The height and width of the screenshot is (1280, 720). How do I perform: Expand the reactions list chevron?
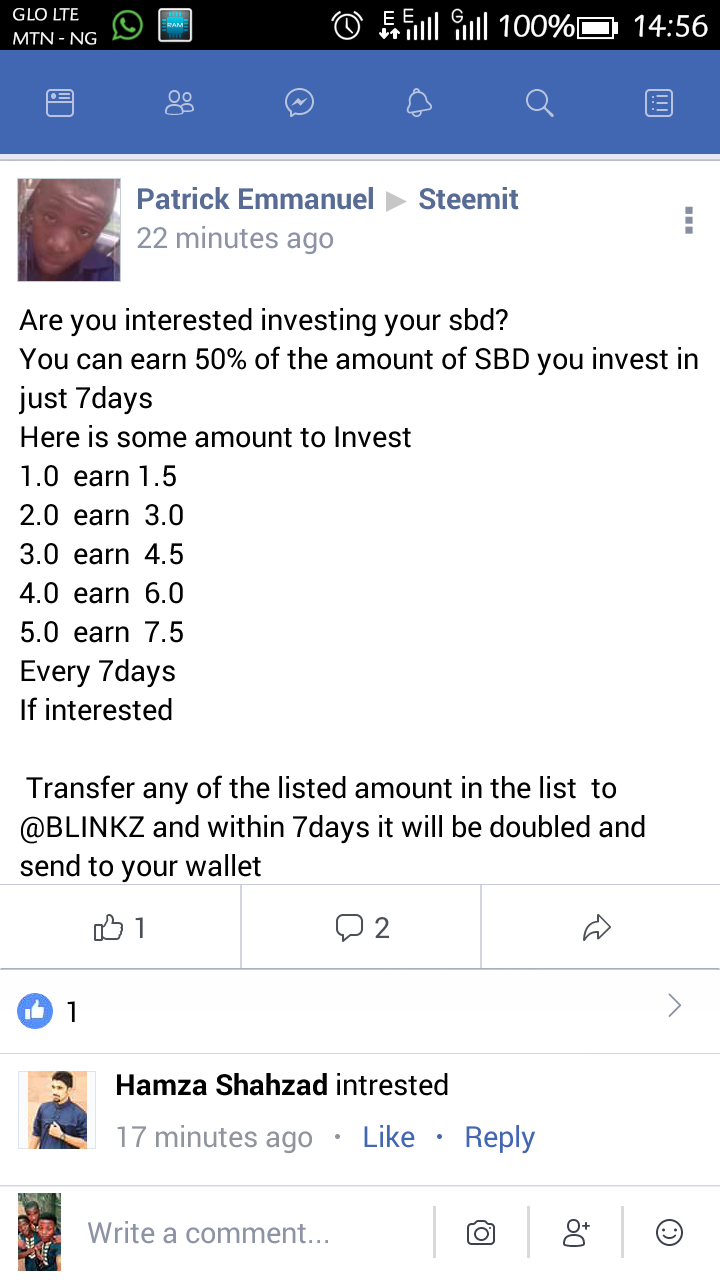[x=675, y=1006]
